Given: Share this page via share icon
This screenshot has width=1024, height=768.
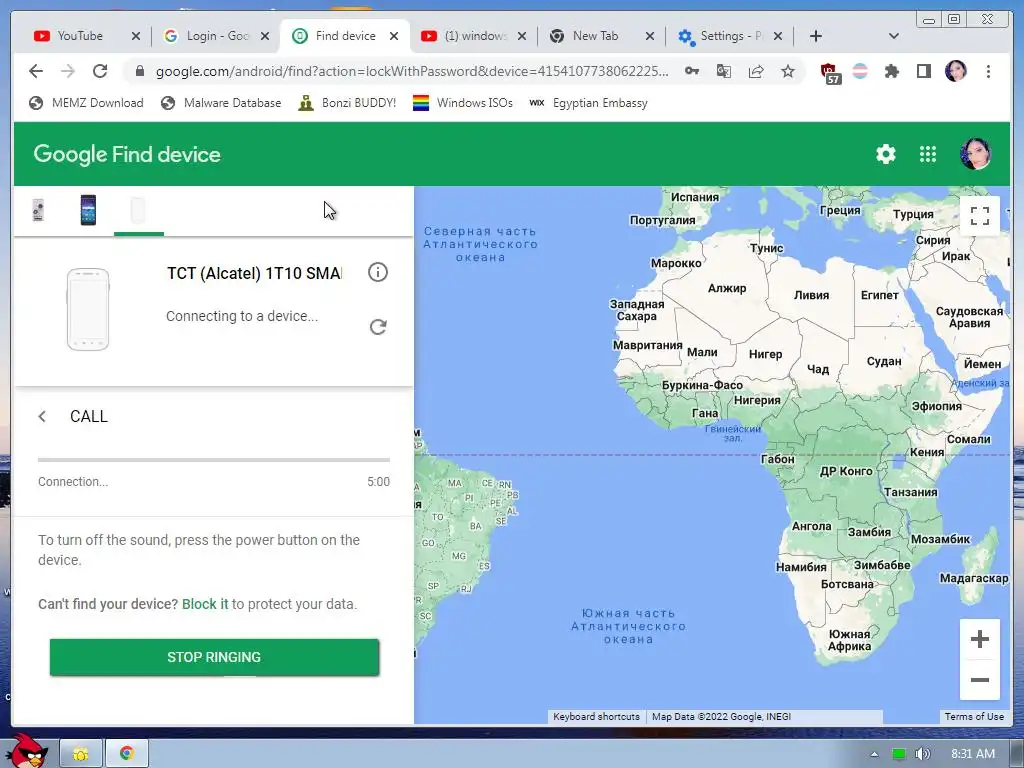Looking at the screenshot, I should point(756,71).
